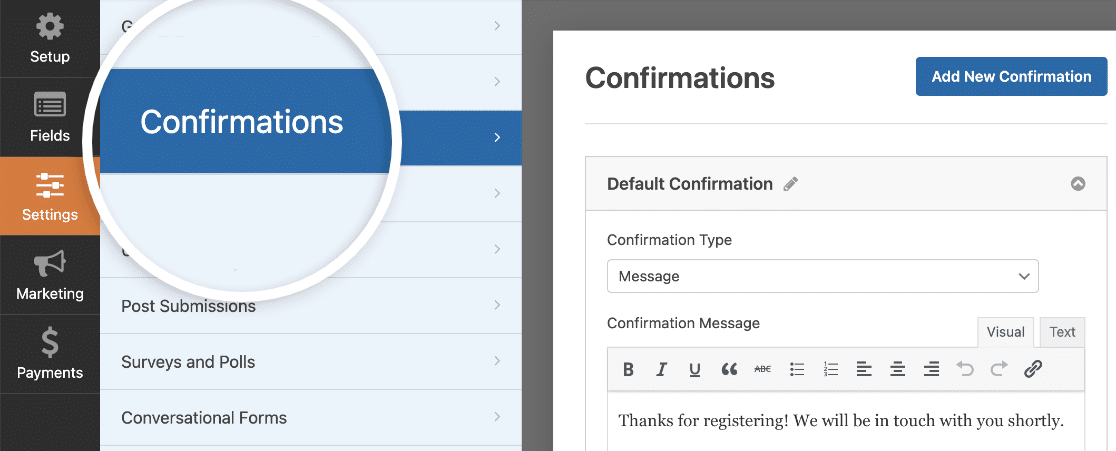Rename Default Confirmation with pencil icon
Image resolution: width=1116 pixels, height=451 pixels.
[791, 184]
